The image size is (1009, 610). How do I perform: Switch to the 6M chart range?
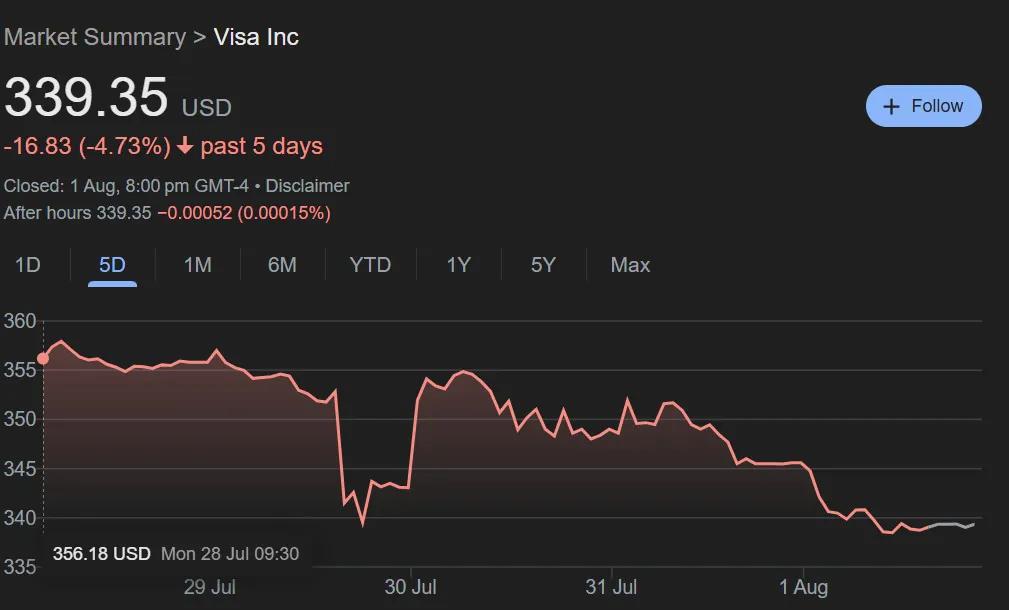pyautogui.click(x=283, y=265)
